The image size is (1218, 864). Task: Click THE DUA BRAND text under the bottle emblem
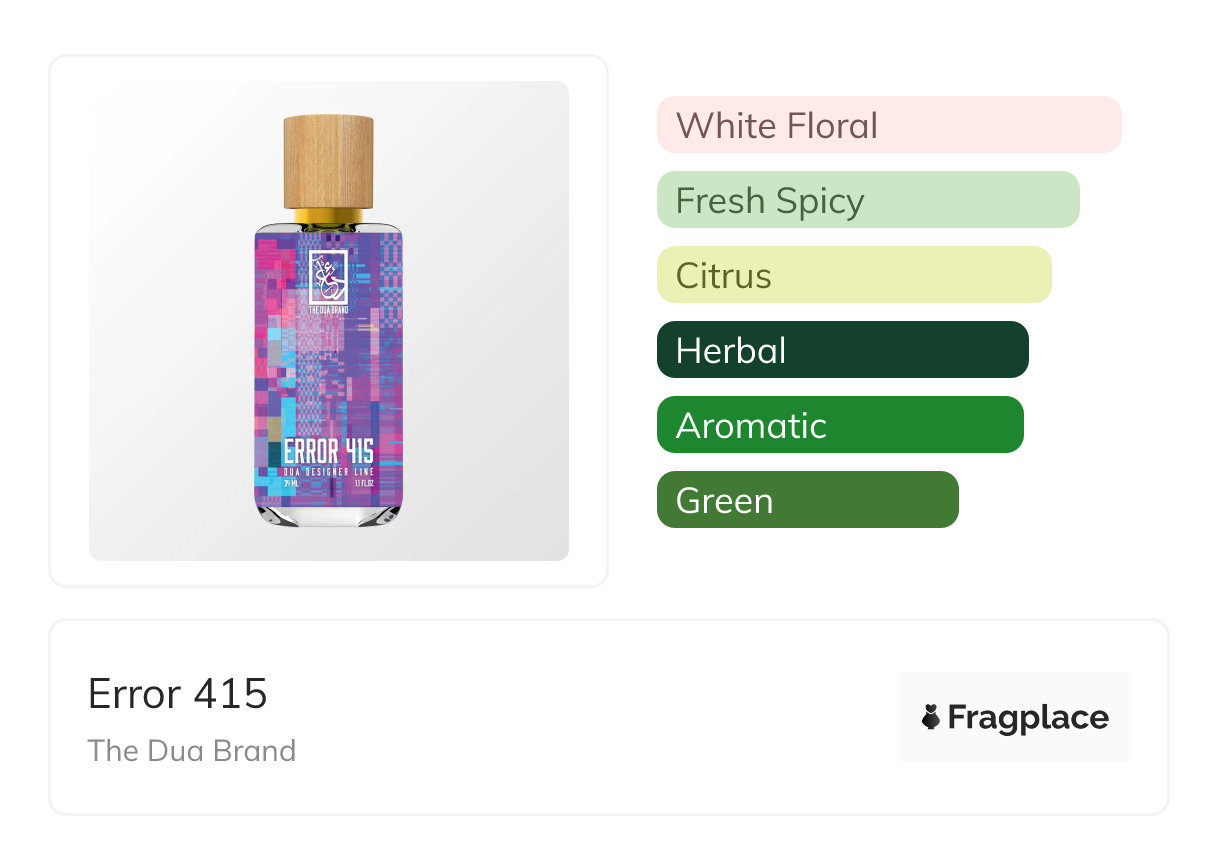(328, 309)
